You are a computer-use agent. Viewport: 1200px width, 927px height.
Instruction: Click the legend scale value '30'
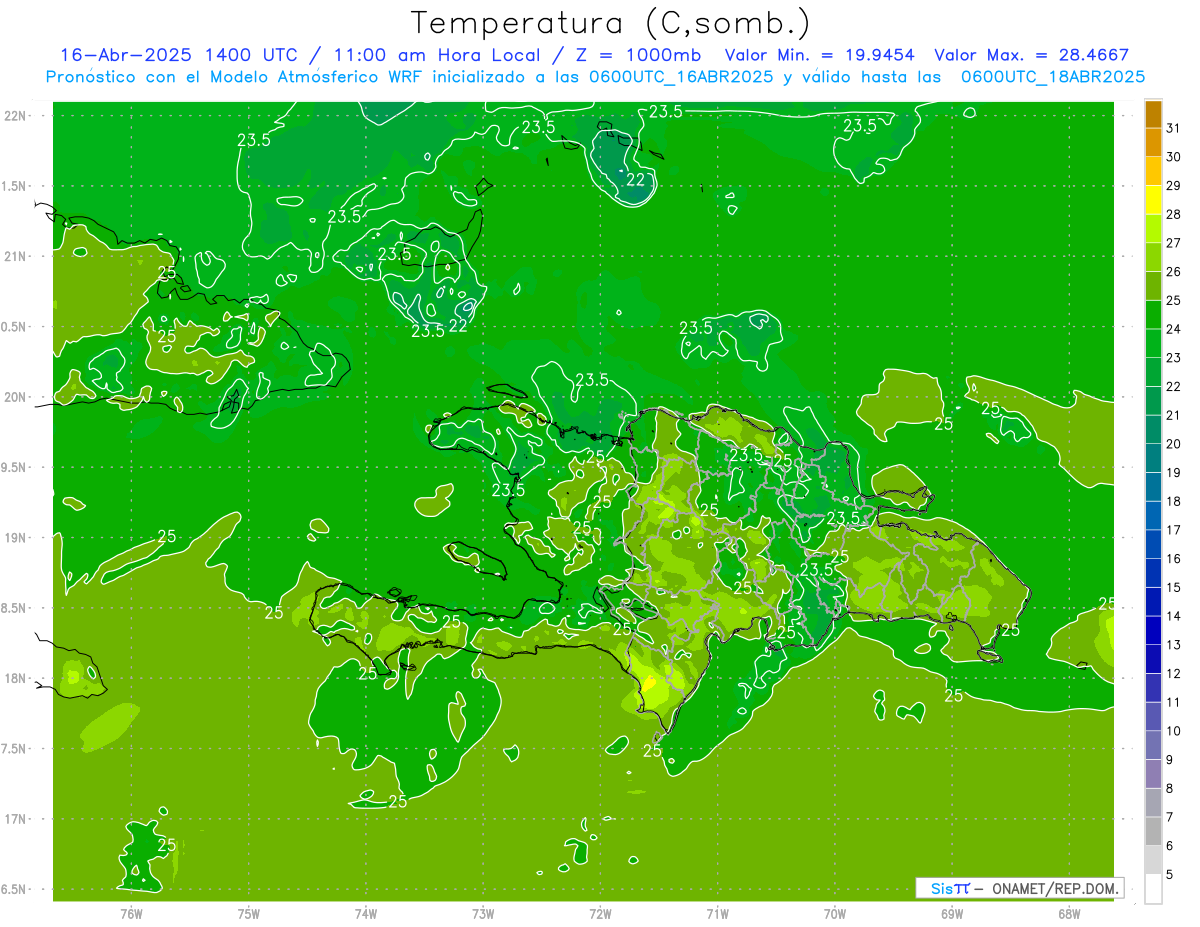[x=1174, y=156]
